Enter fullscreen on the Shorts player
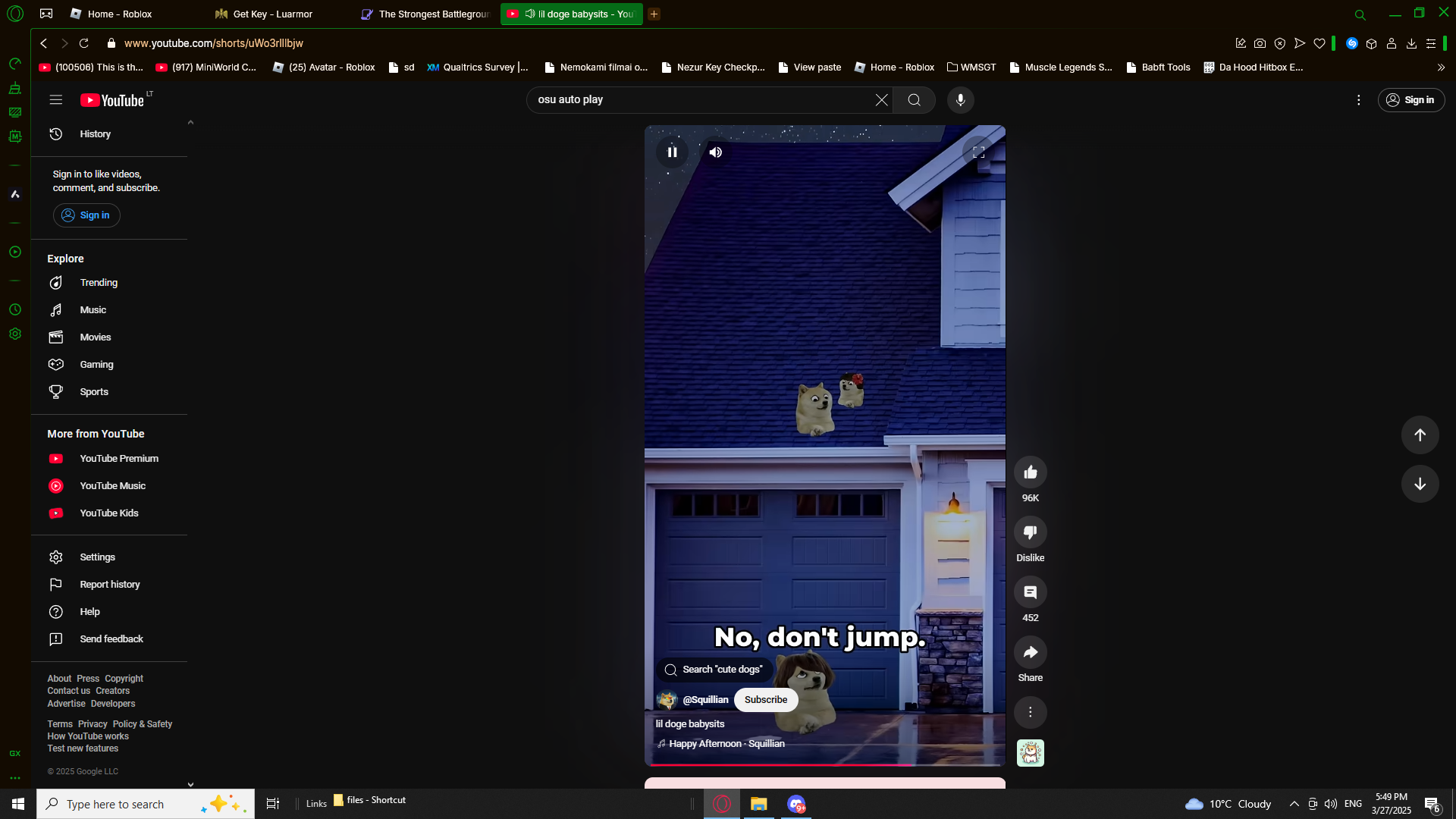Image resolution: width=1456 pixels, height=819 pixels. (978, 152)
